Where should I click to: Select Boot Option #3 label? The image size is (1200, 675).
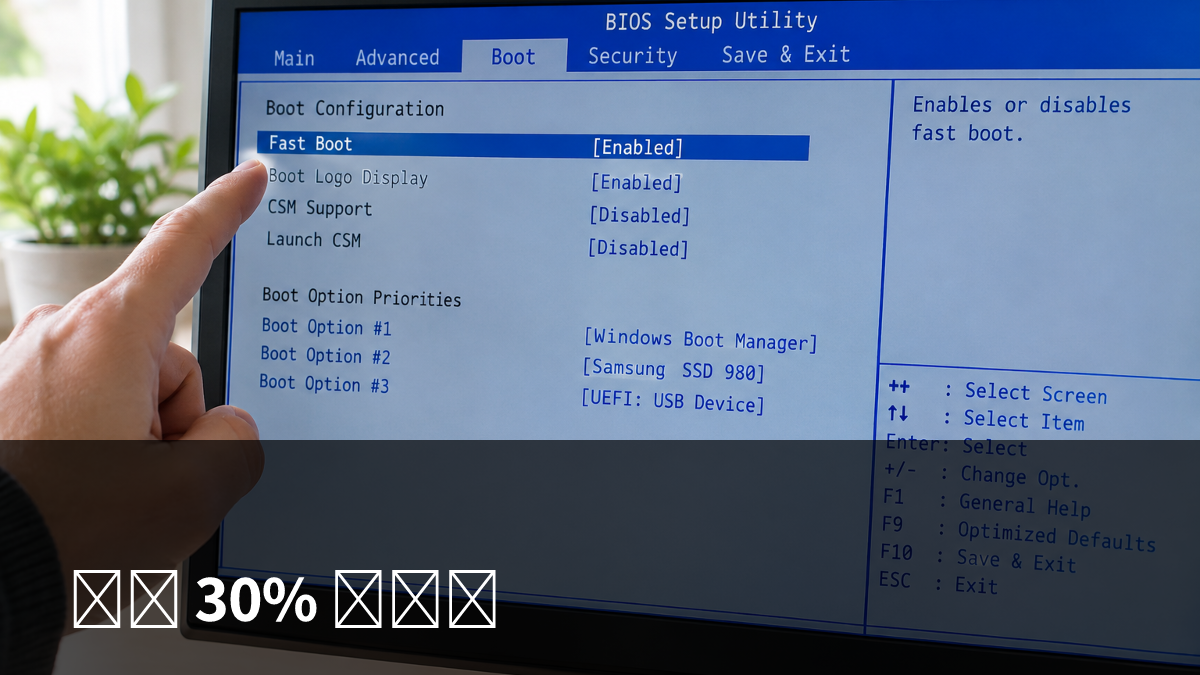(x=324, y=383)
